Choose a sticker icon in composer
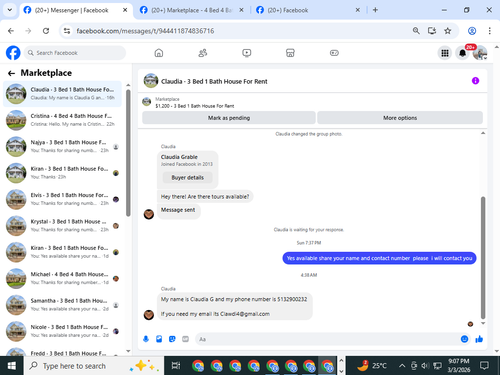Image resolution: width=500 pixels, height=375 pixels. pos(172,339)
